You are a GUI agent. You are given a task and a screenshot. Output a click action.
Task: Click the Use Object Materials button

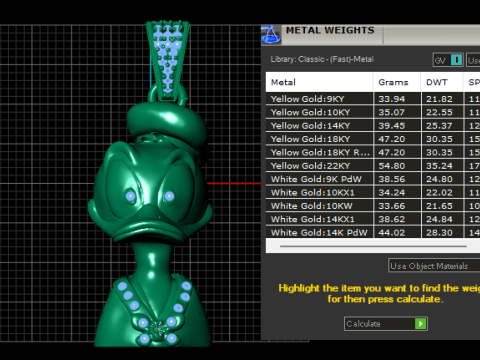[434, 266]
